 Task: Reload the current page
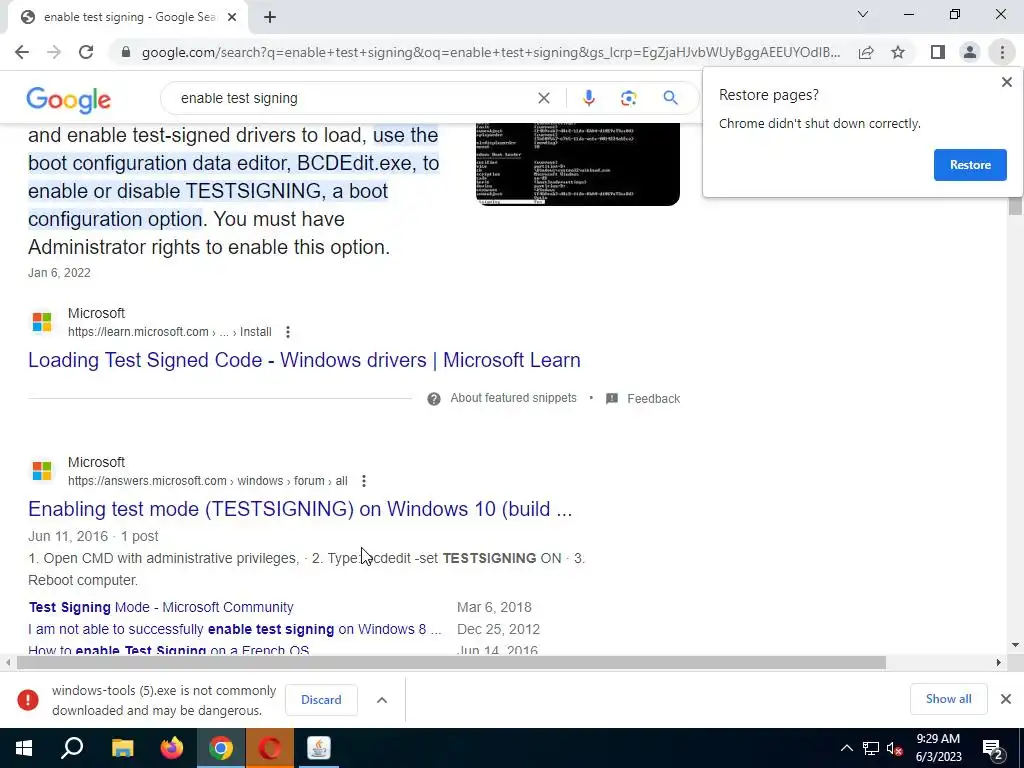click(x=86, y=52)
